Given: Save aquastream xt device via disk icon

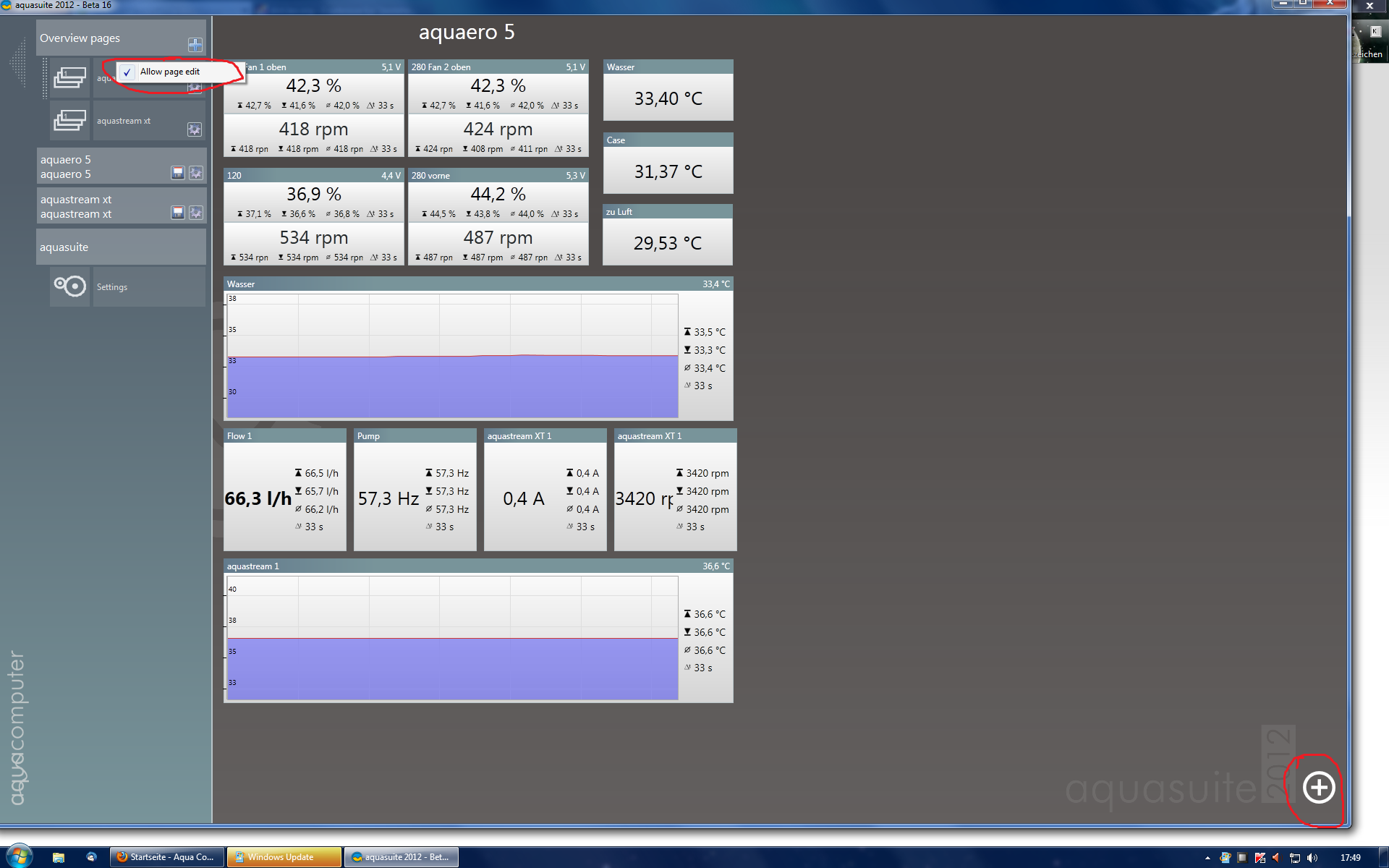Looking at the screenshot, I should 177,213.
